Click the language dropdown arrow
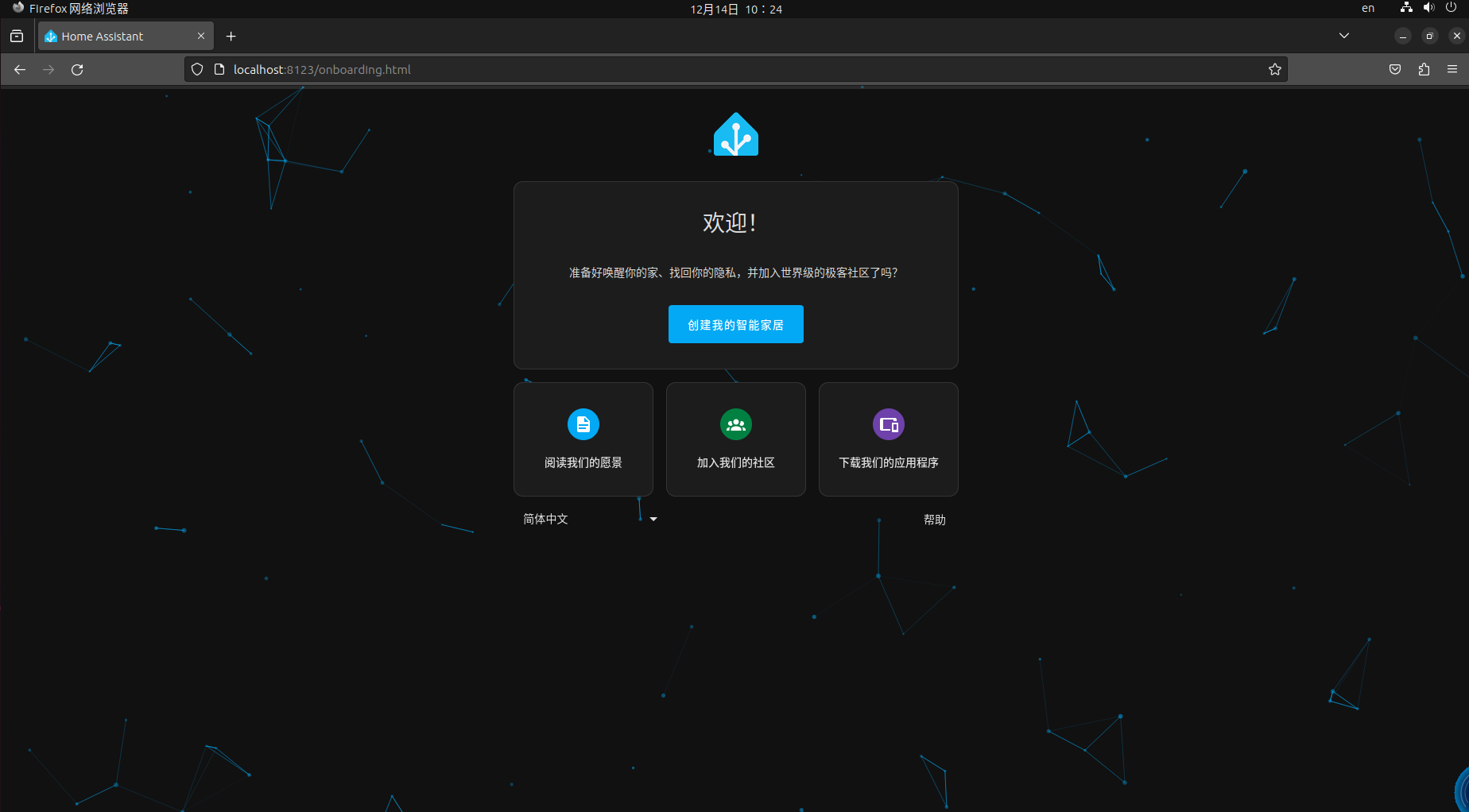1469x812 pixels. pyautogui.click(x=653, y=519)
